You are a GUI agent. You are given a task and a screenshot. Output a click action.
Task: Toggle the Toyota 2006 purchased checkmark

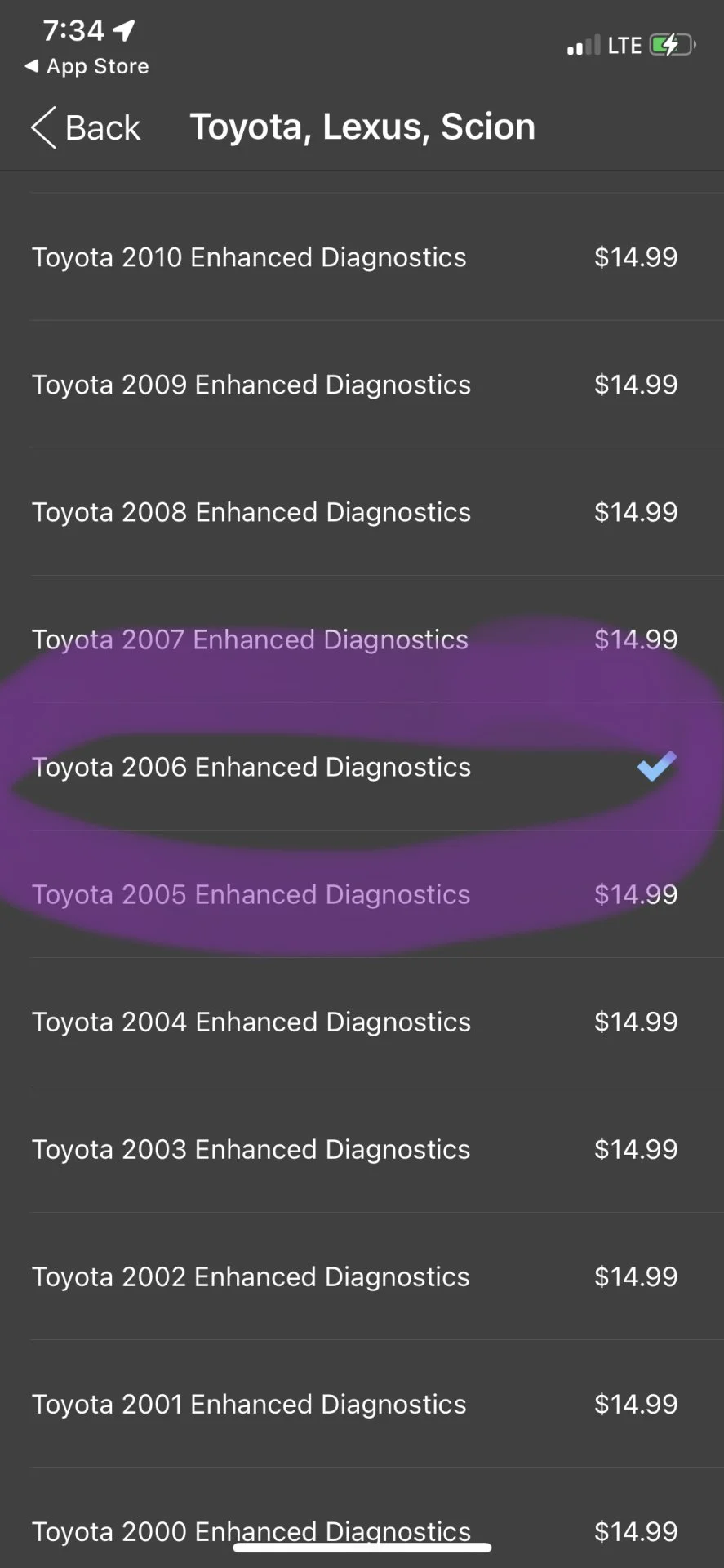657,766
